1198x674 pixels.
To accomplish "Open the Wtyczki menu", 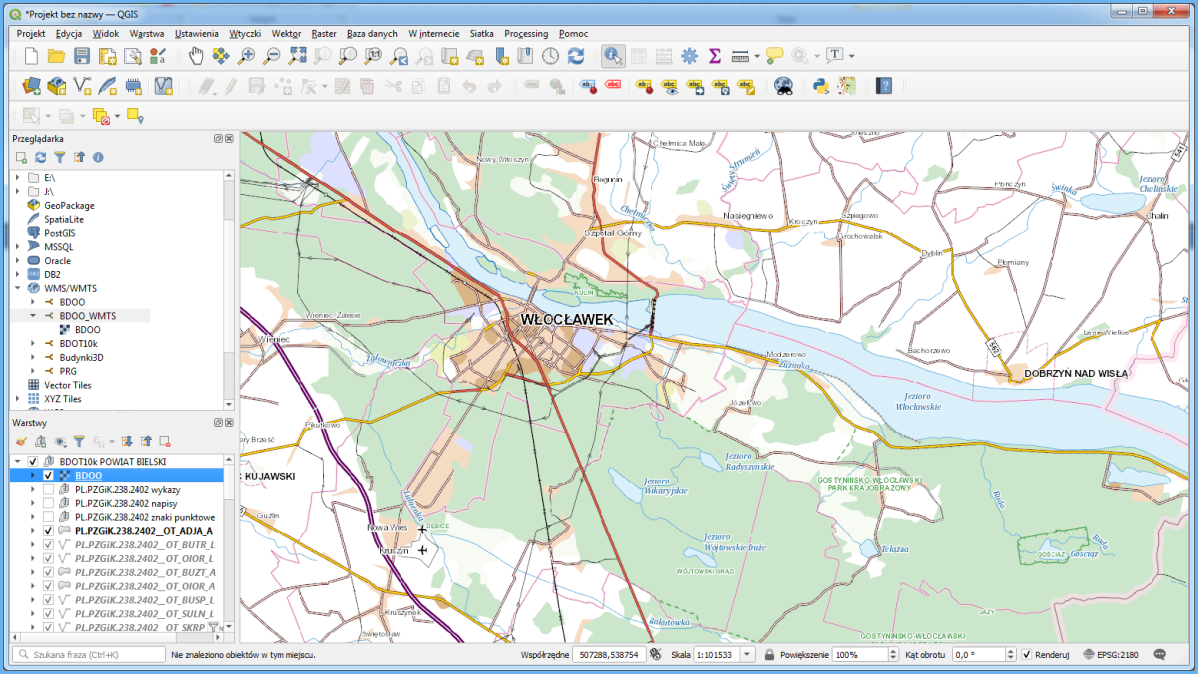I will click(244, 34).
